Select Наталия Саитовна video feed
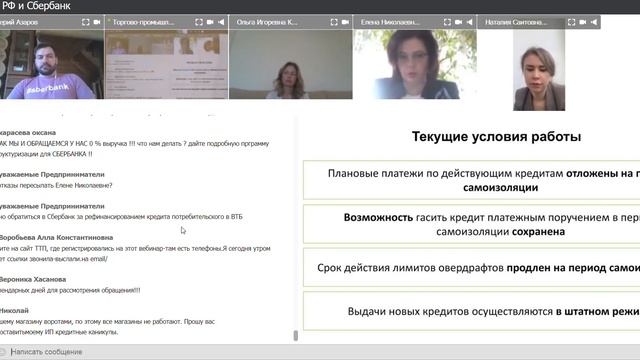This screenshot has height=360, width=640. coord(539,70)
